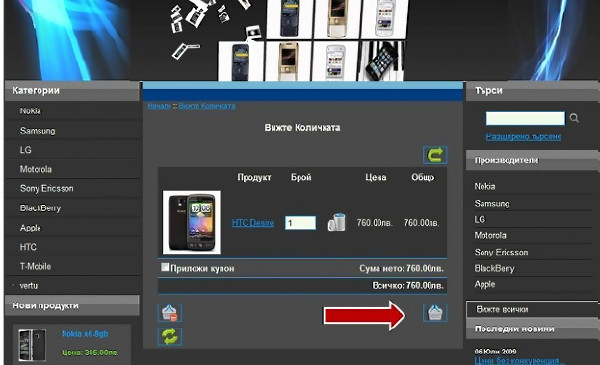Screen dimensions: 600x365
Task: Tick the Приложи купон checkbox
Action: 165,267
